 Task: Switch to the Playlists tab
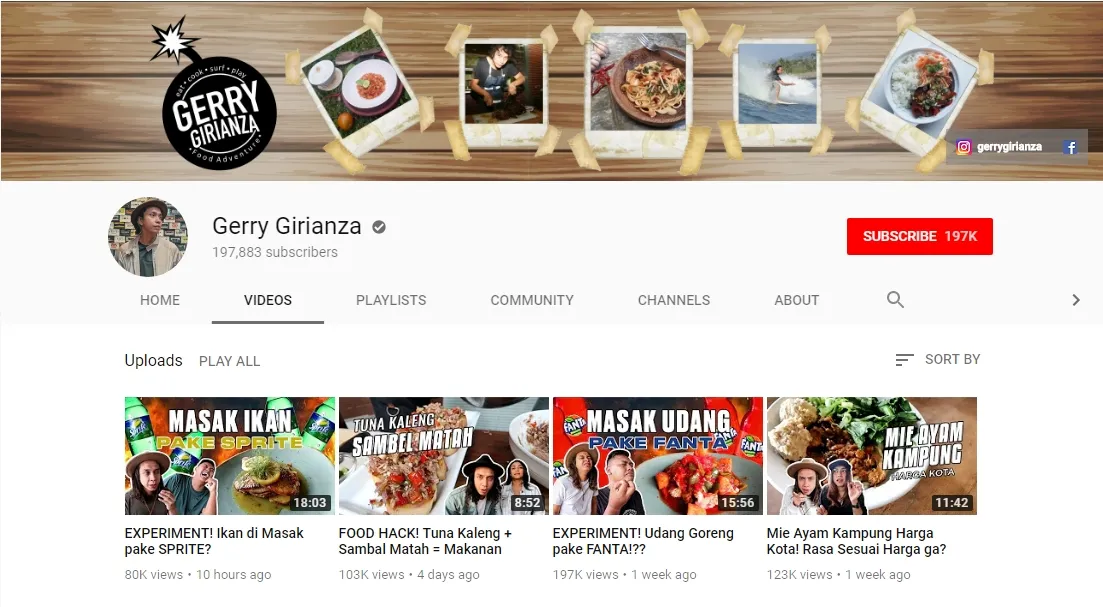(x=391, y=300)
